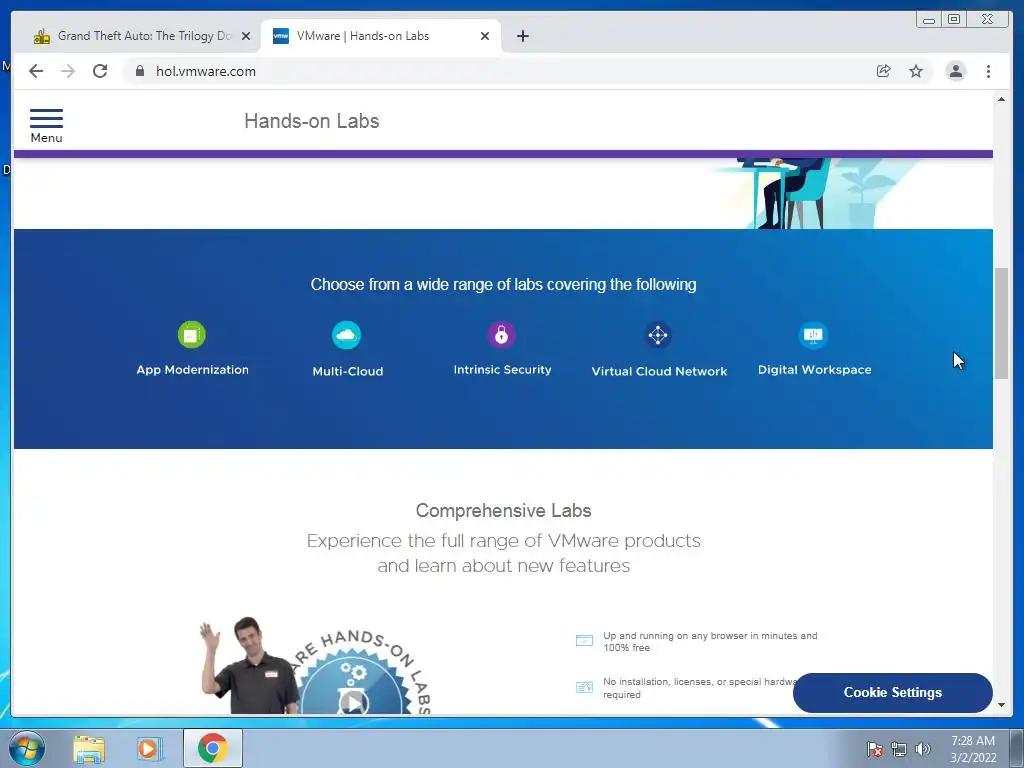Click the padlock site info icon
Viewport: 1024px width, 768px height.
tap(140, 71)
